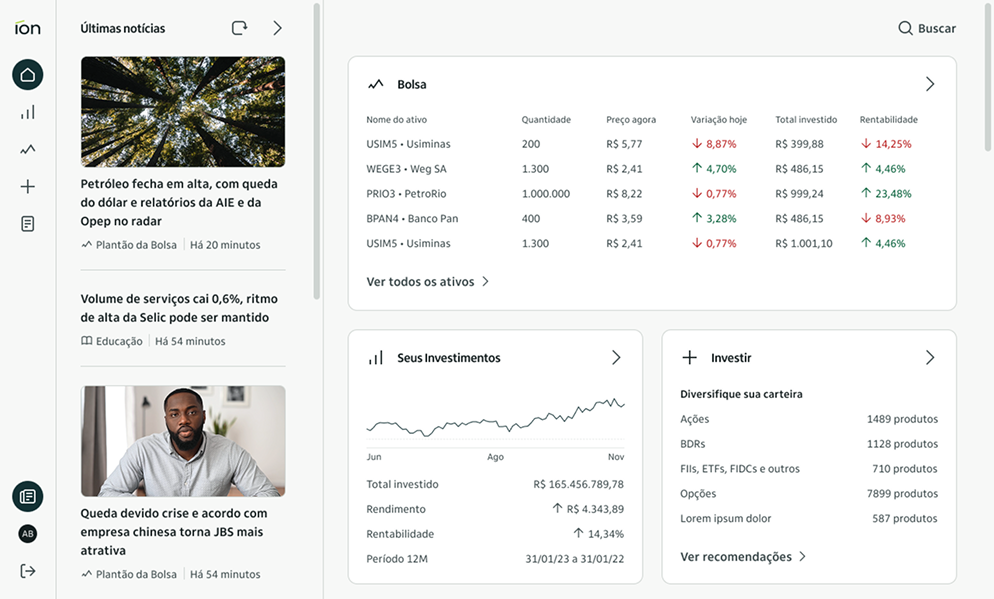This screenshot has height=599, width=994.
Task: Select the logout icon at sidebar bottom
Action: (x=27, y=570)
